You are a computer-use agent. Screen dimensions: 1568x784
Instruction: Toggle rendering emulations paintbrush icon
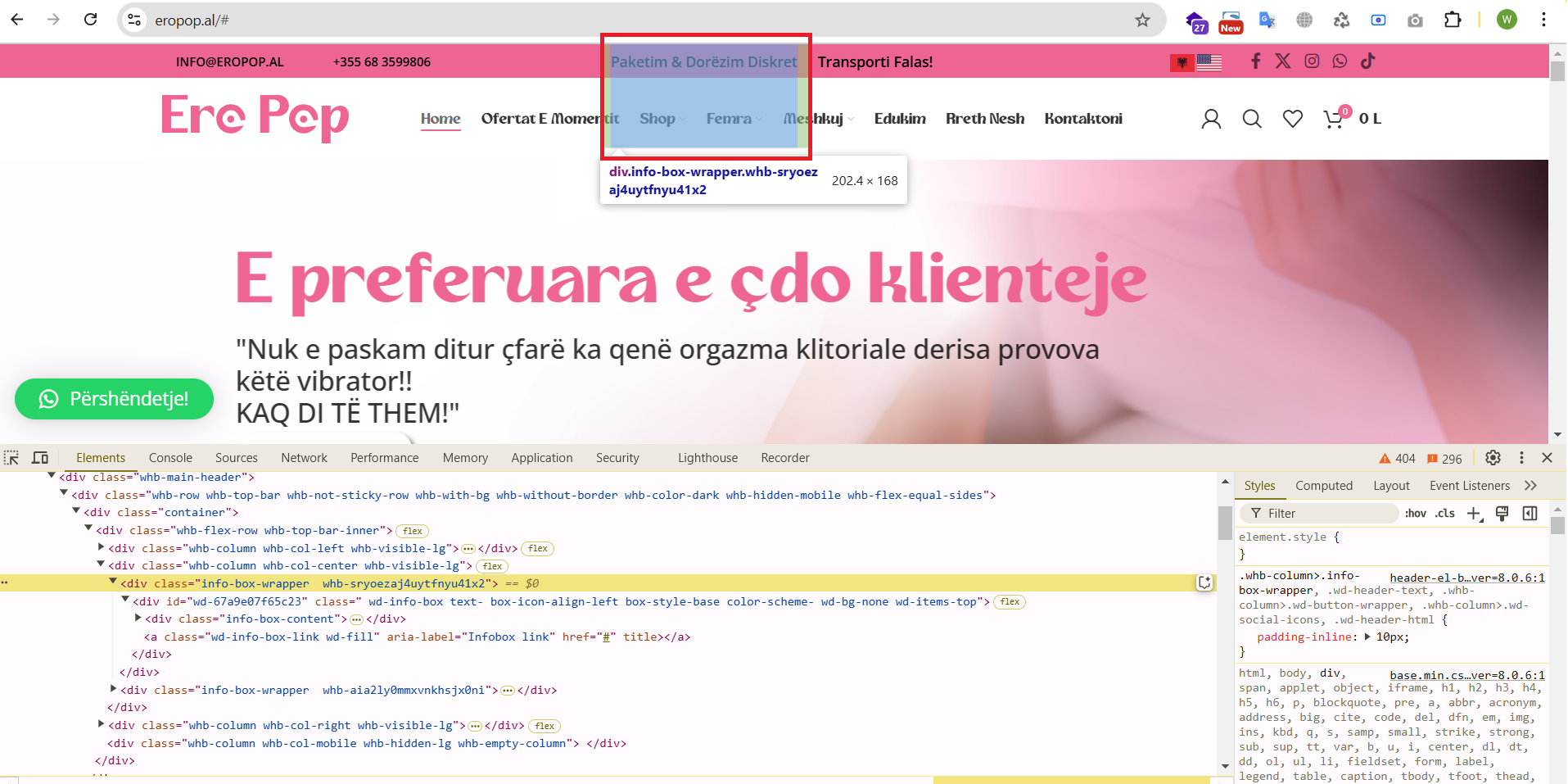[x=1502, y=514]
